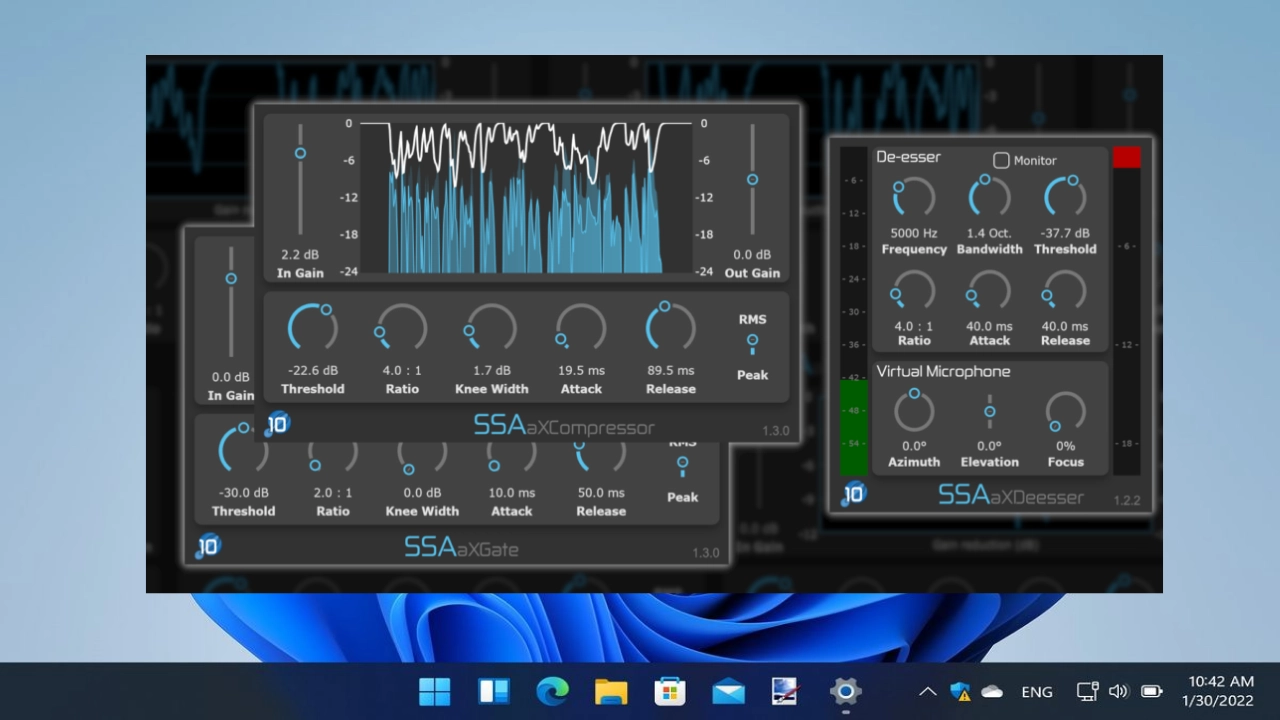Screen dimensions: 1280x720
Task: Click the aXCompressor Ratio knob
Action: tap(402, 328)
